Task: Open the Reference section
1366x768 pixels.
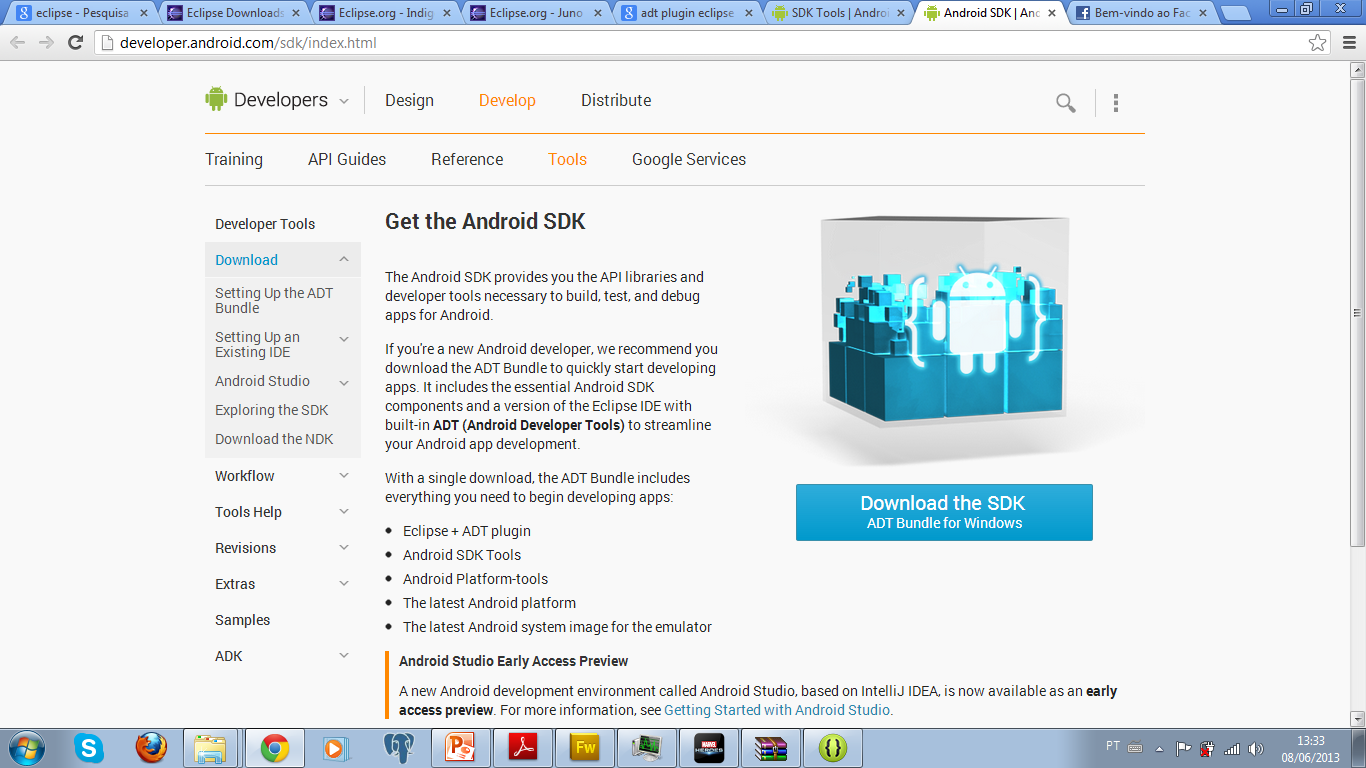Action: coord(467,159)
